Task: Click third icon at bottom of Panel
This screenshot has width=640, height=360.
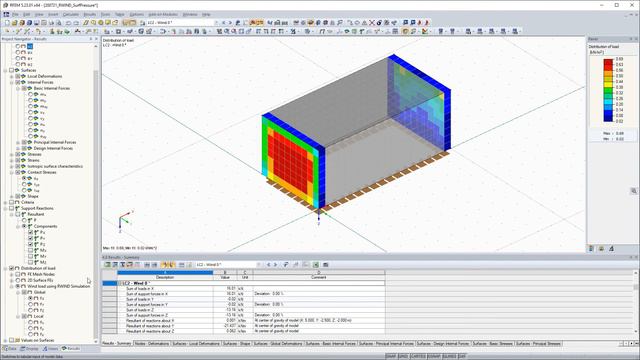Action: pyautogui.click(x=611, y=249)
